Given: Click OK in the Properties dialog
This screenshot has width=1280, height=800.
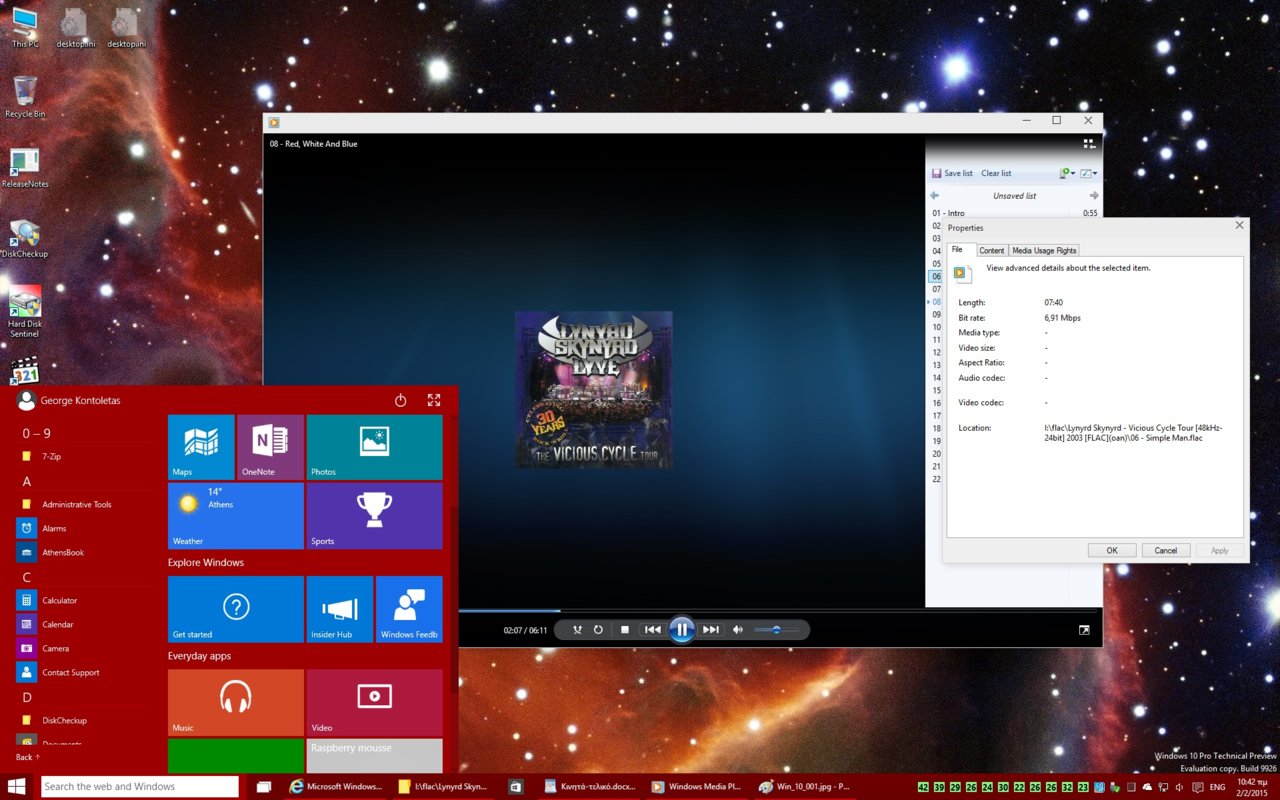Looking at the screenshot, I should (1112, 550).
